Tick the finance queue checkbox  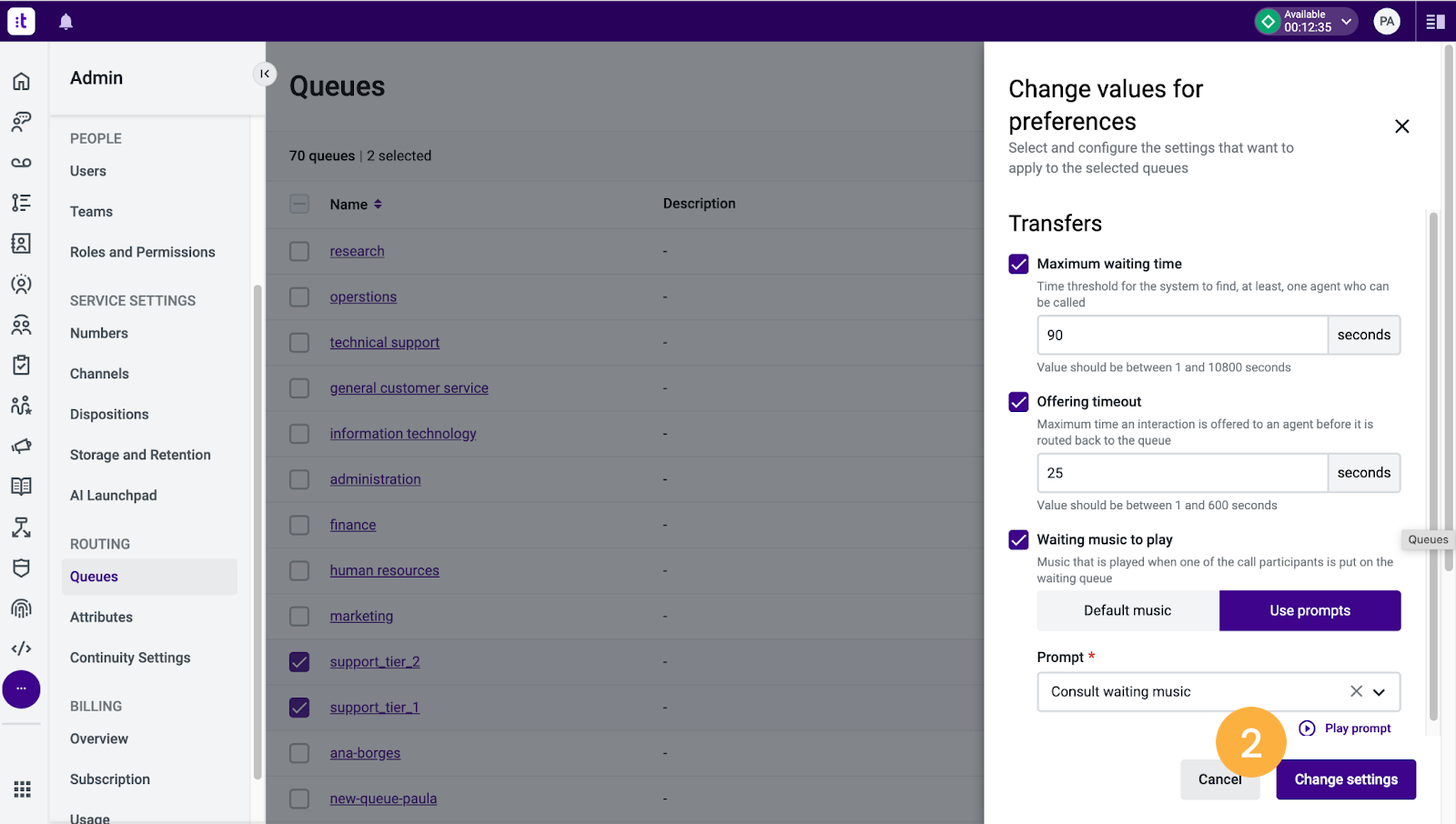pos(299,525)
